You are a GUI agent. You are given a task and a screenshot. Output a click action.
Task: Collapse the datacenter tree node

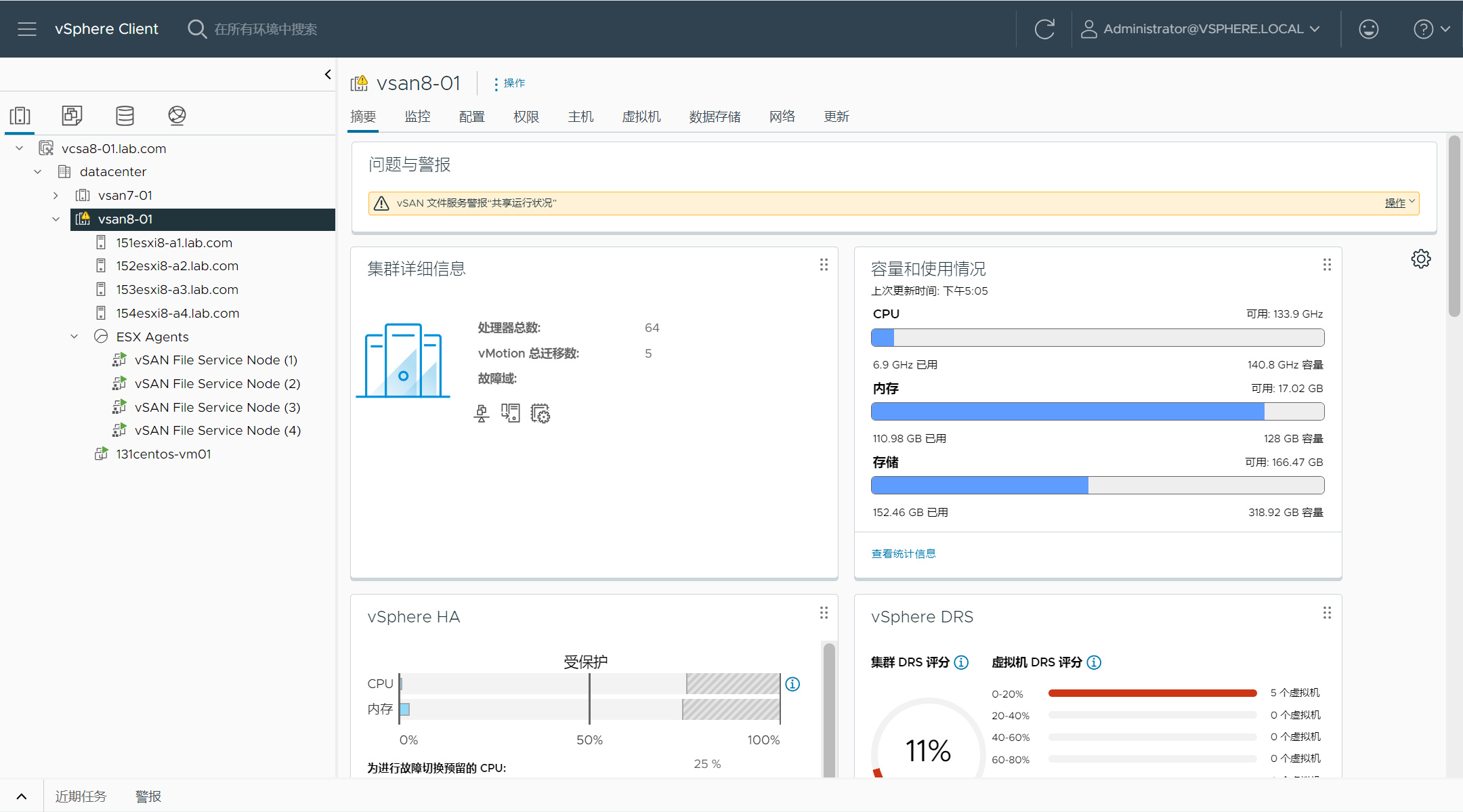[38, 172]
